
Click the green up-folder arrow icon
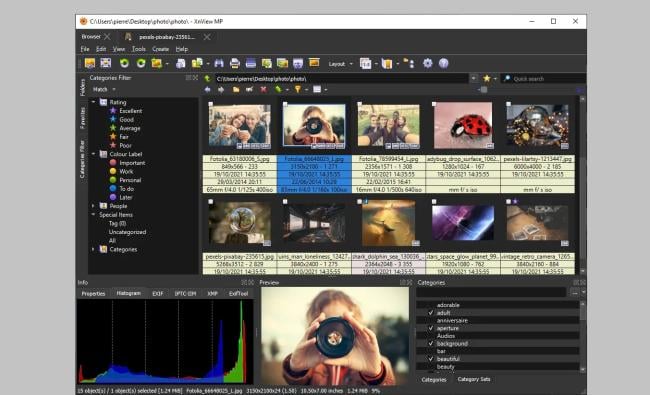[208, 78]
